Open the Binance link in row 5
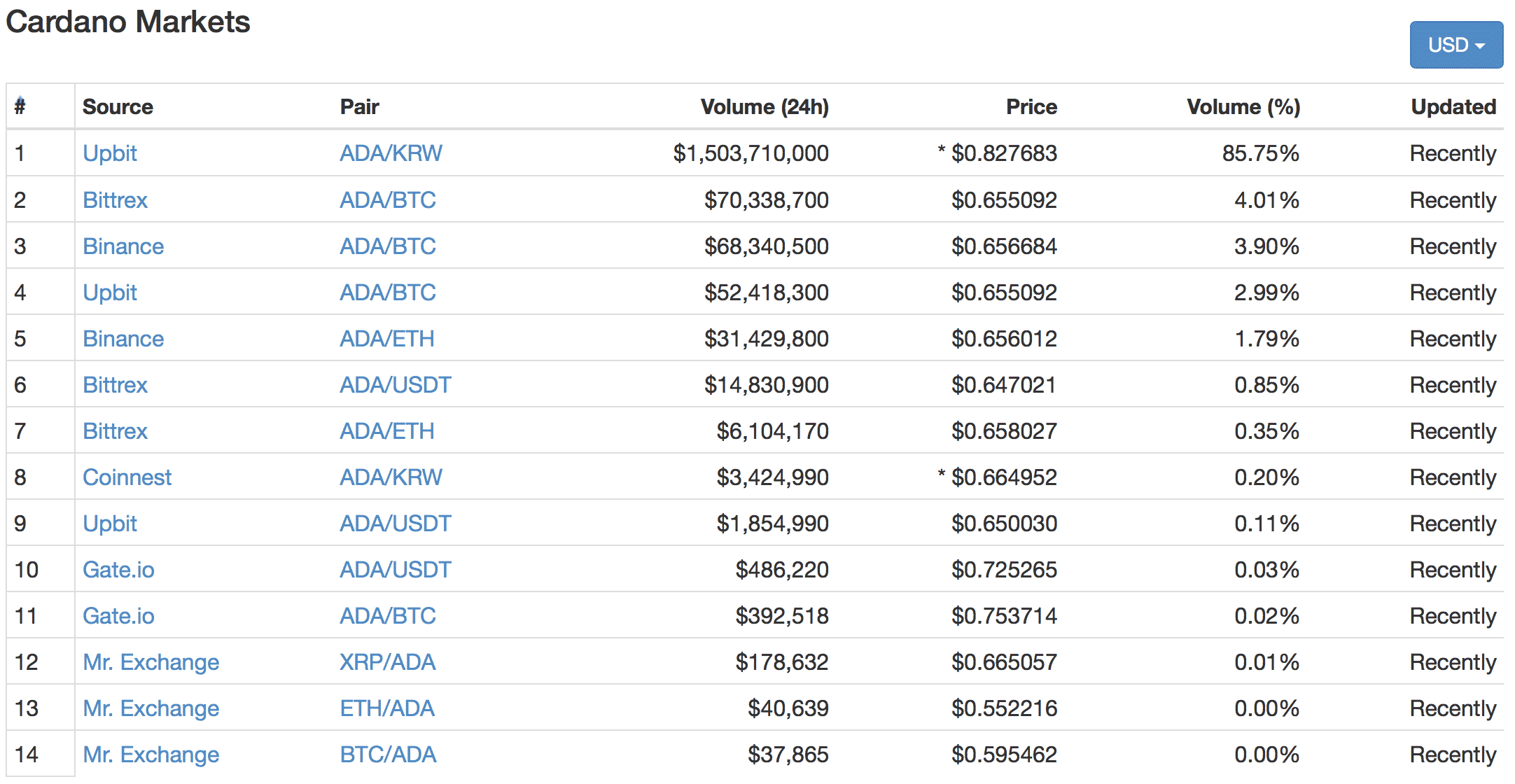The width and height of the screenshot is (1515, 784). (x=123, y=339)
